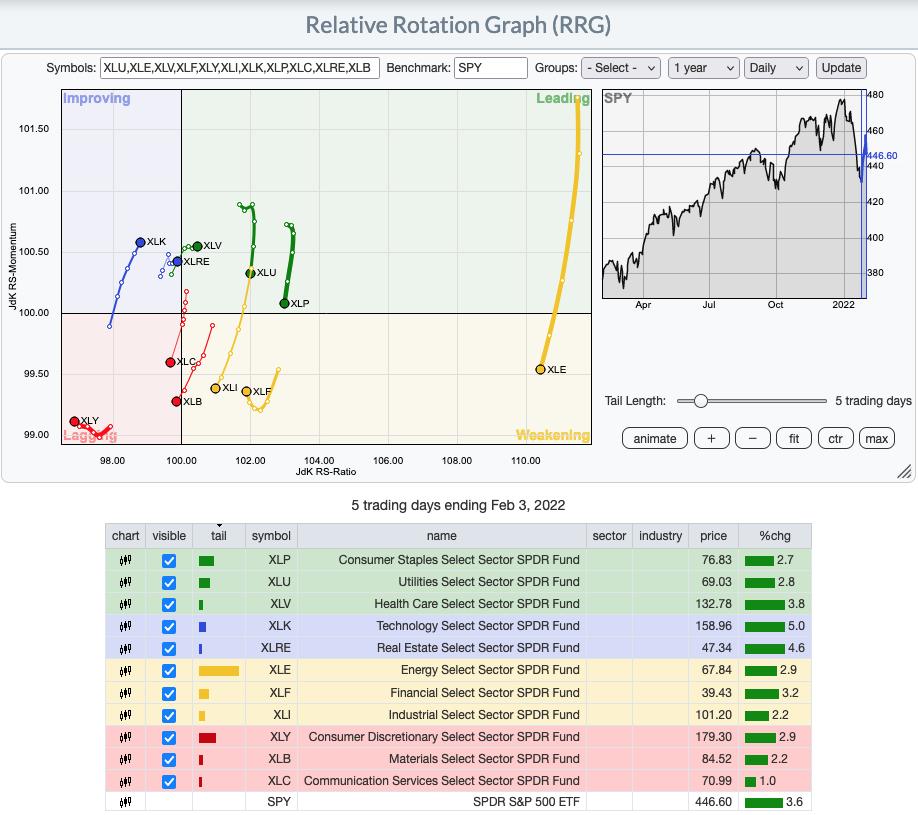Select the XLY marker on the graph
The width and height of the screenshot is (918, 815).
pos(74,422)
